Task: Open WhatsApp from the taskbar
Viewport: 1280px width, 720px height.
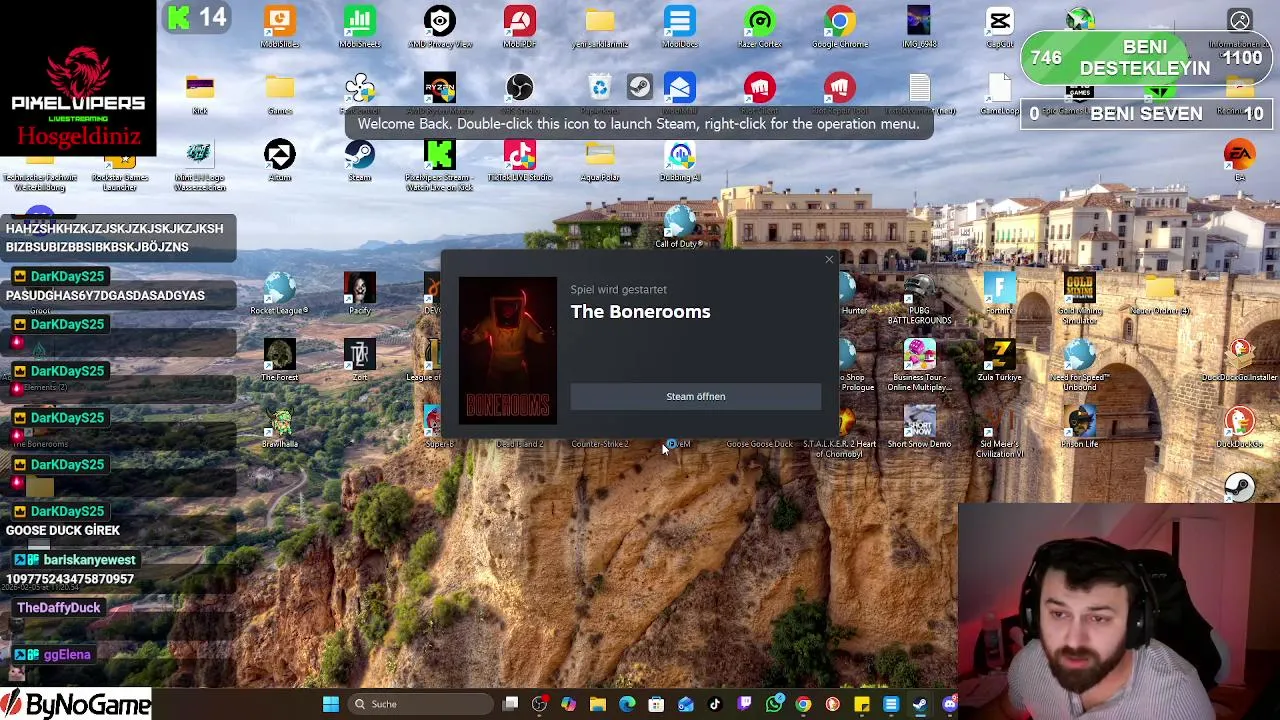Action: (x=774, y=704)
